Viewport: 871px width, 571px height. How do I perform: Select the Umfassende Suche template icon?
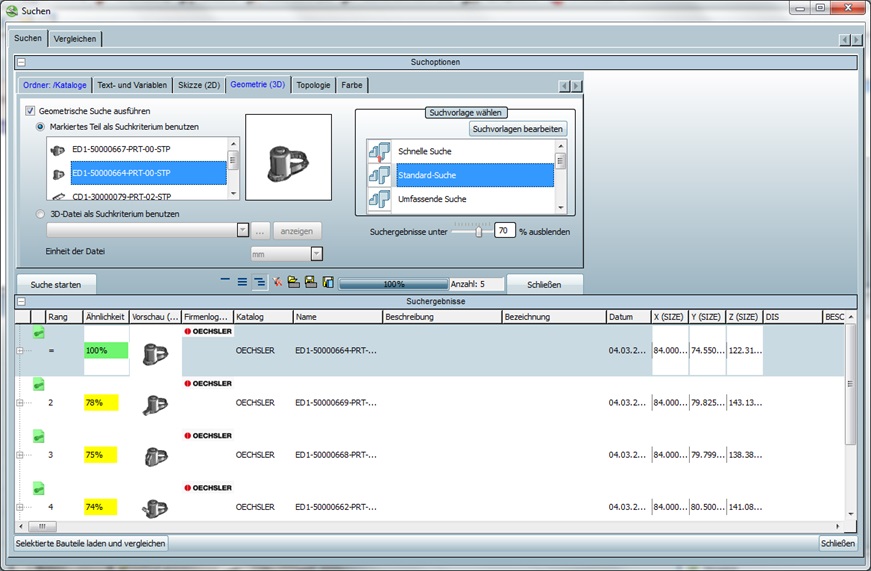(x=380, y=199)
